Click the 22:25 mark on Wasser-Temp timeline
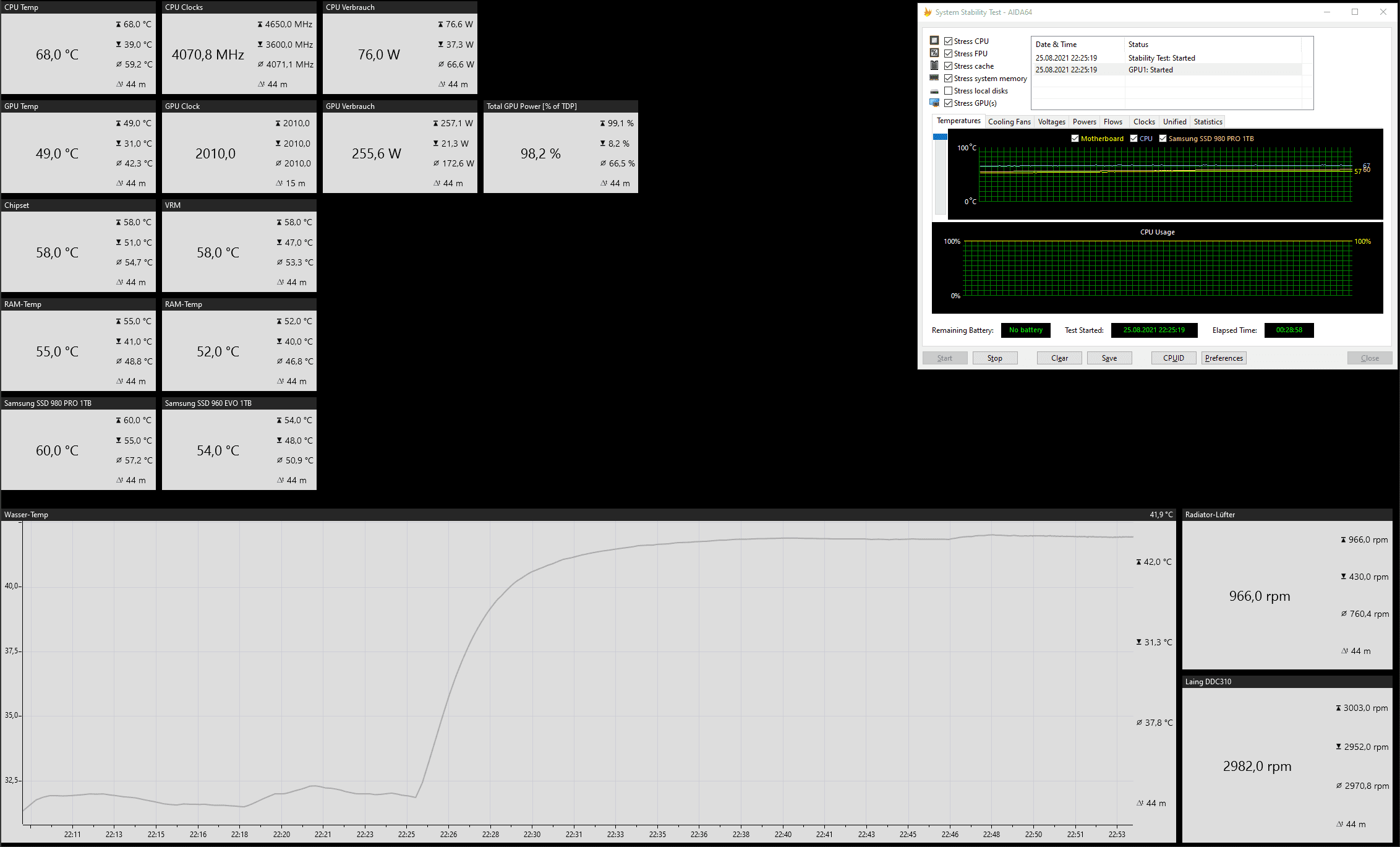 pos(406,834)
